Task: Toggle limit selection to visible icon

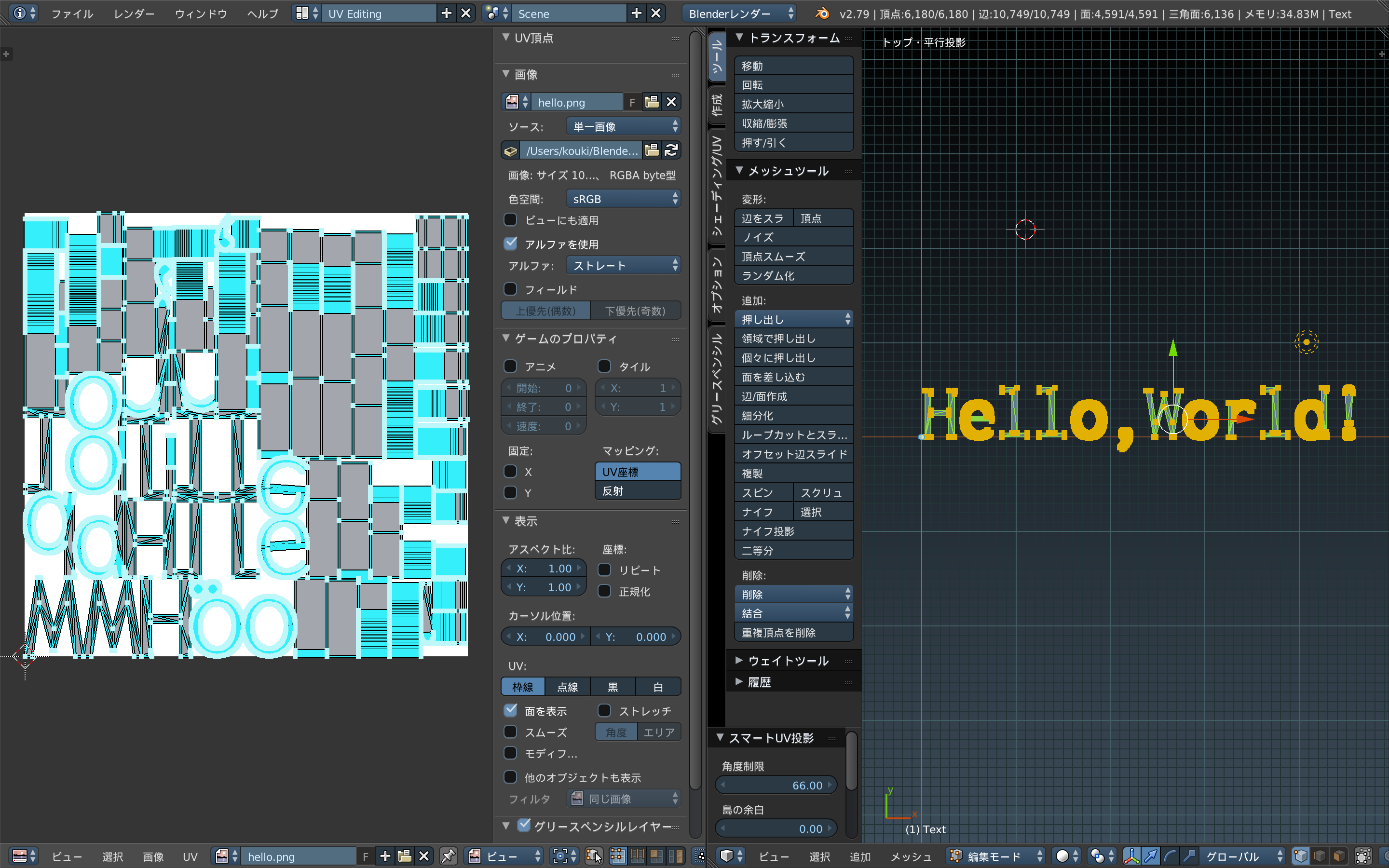Action: [1364, 856]
